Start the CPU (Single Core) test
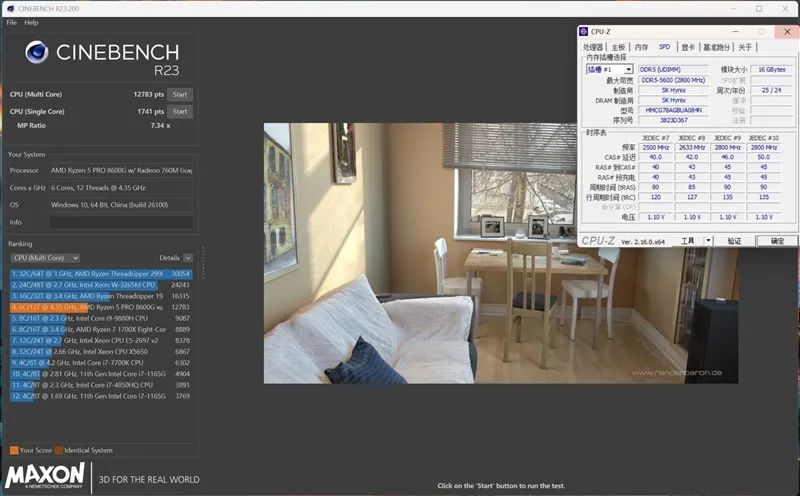Screen dimensions: 800x496 [x=180, y=112]
